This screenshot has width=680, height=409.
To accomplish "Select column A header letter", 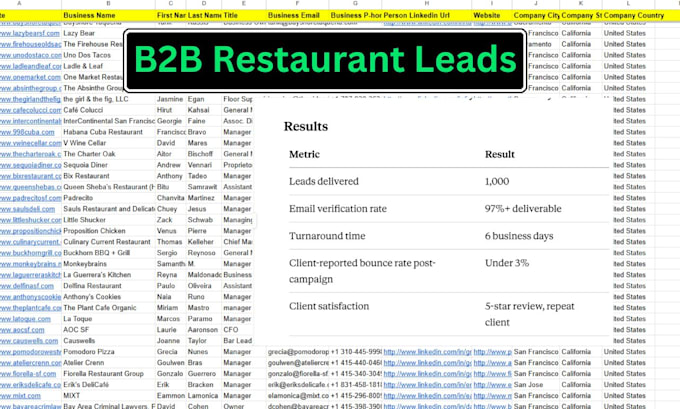I will click(20, 3).
